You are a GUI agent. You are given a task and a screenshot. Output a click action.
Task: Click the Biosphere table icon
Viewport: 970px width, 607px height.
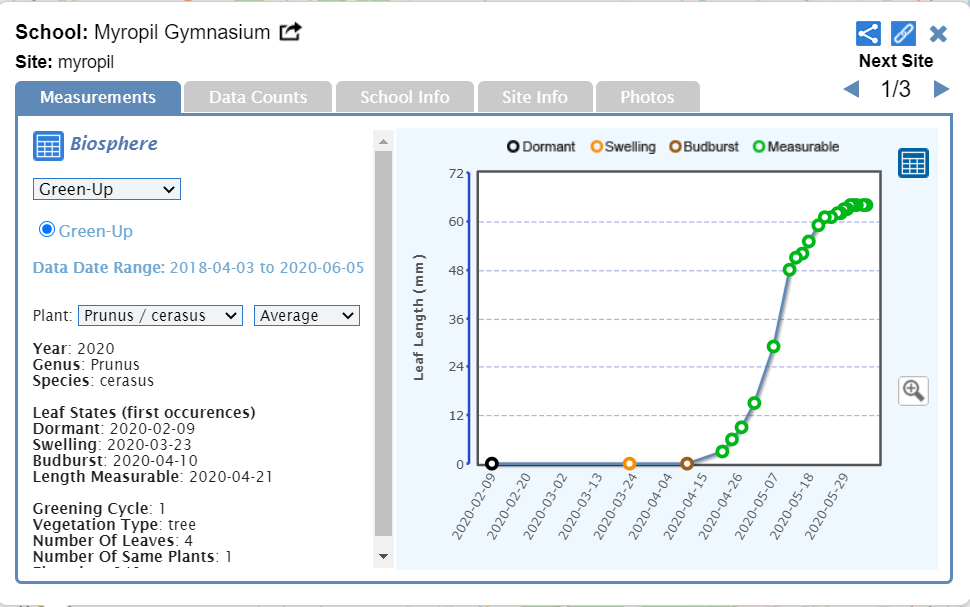coord(48,145)
